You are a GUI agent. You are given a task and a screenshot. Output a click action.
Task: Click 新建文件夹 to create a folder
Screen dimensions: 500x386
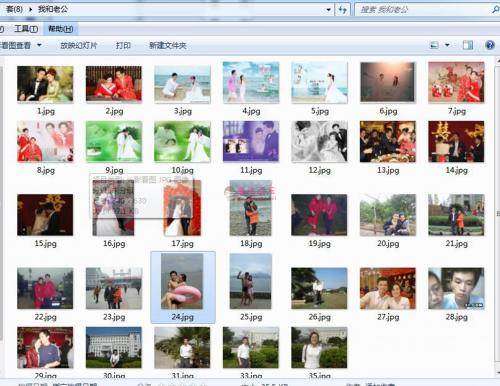coord(168,45)
